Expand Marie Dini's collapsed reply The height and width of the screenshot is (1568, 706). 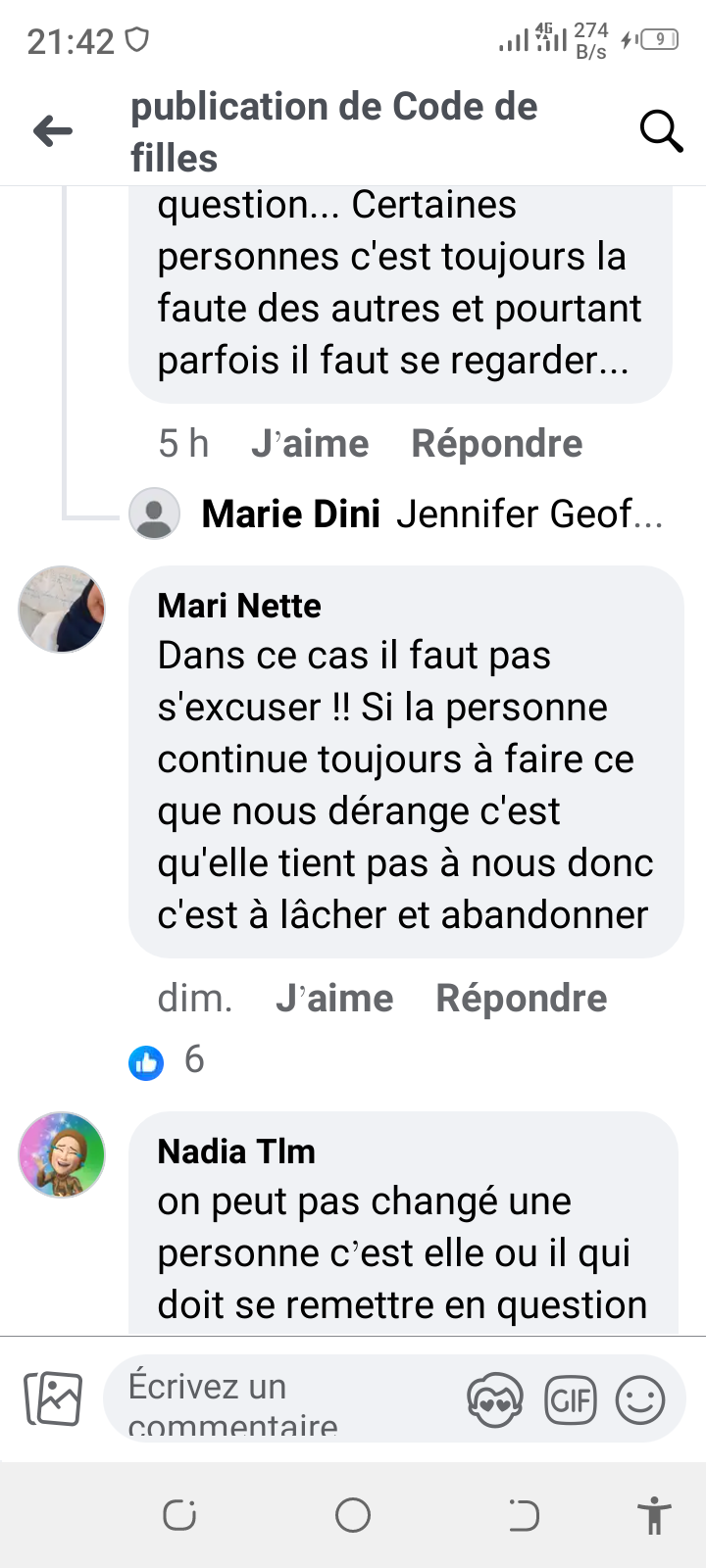coord(431,514)
